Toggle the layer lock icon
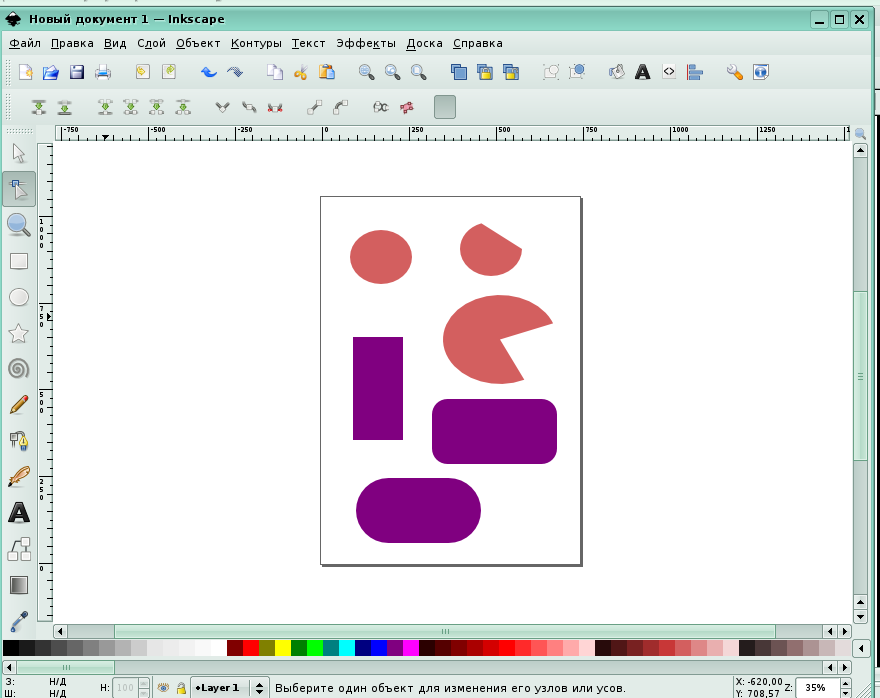Image resolution: width=880 pixels, height=698 pixels. point(181,688)
